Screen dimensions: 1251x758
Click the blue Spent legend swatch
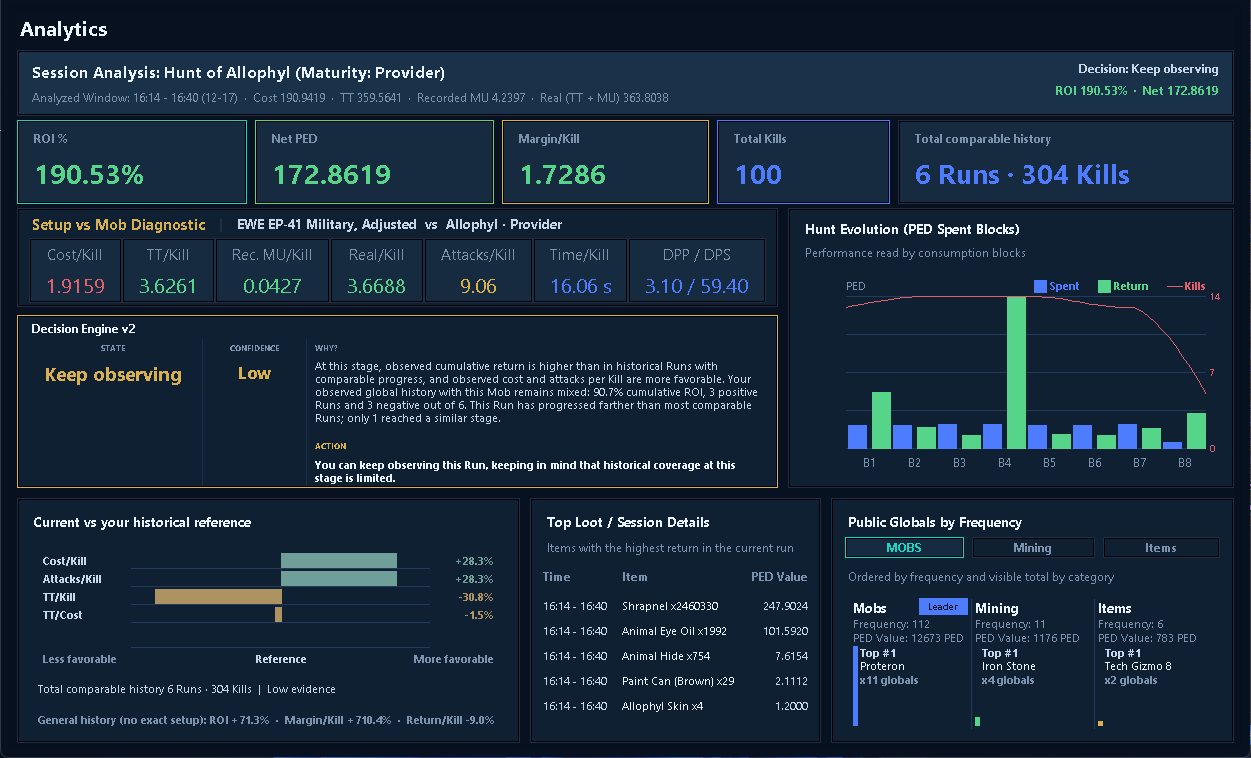(1040, 286)
